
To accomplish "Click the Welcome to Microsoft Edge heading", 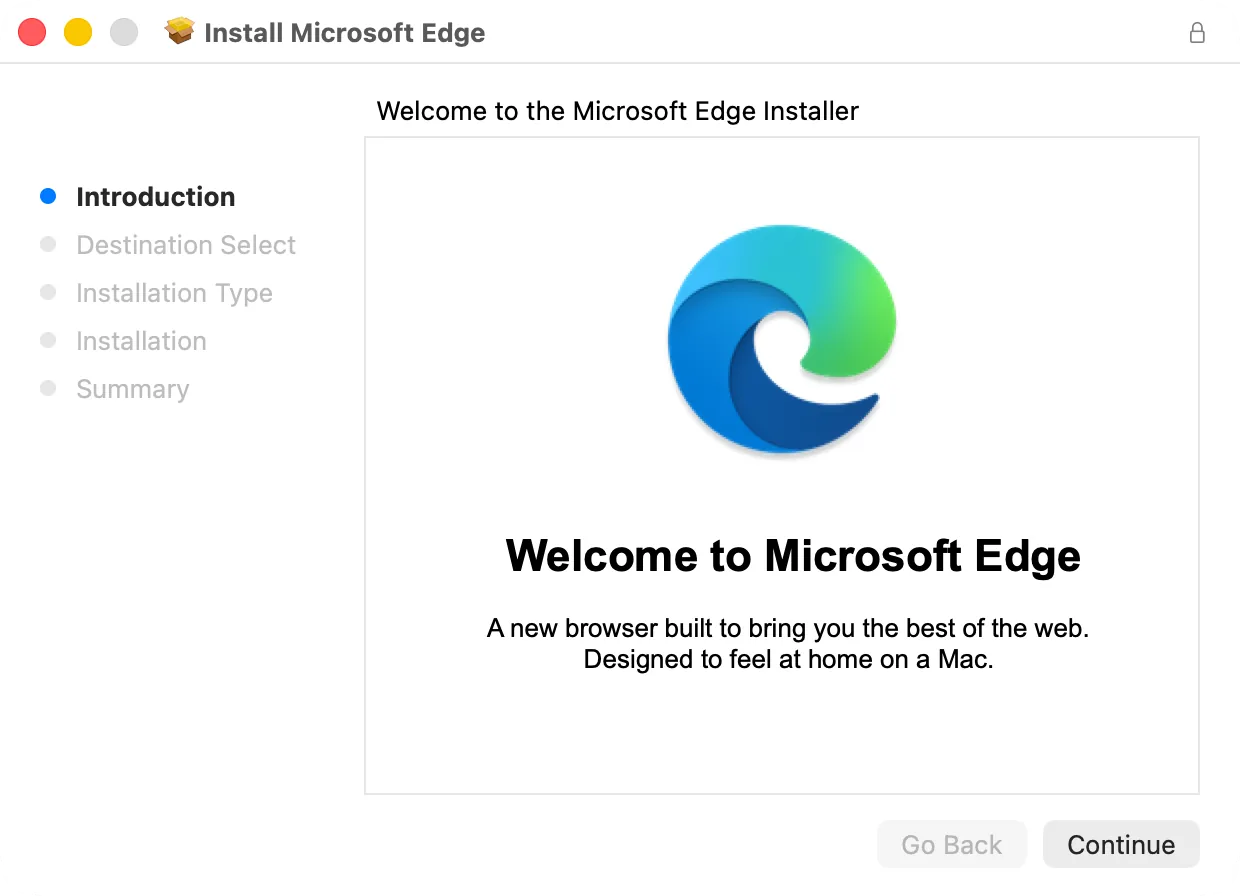I will pyautogui.click(x=793, y=556).
